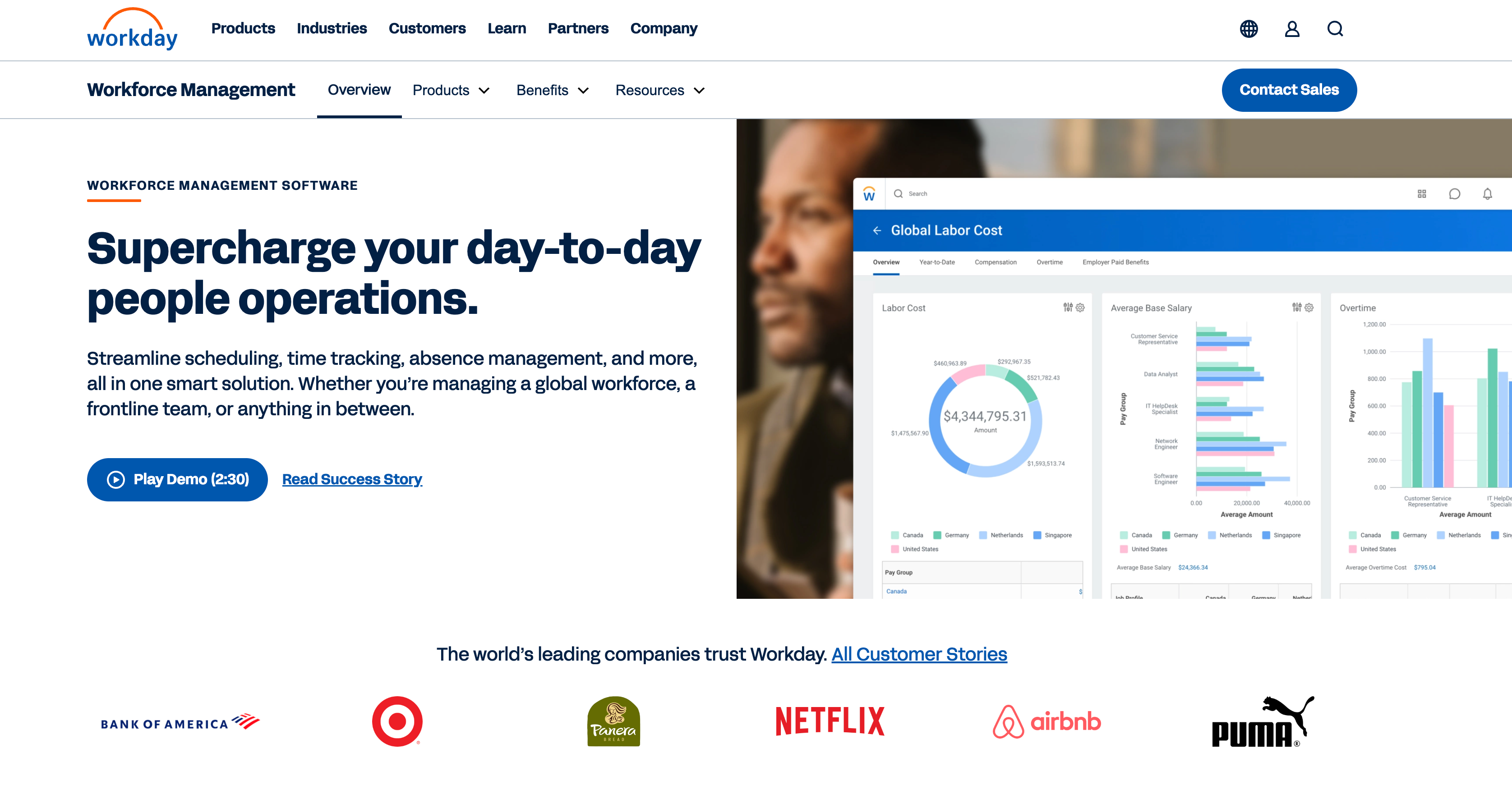The width and height of the screenshot is (1512, 790).
Task: Click the Contact Sales button
Action: [x=1289, y=90]
